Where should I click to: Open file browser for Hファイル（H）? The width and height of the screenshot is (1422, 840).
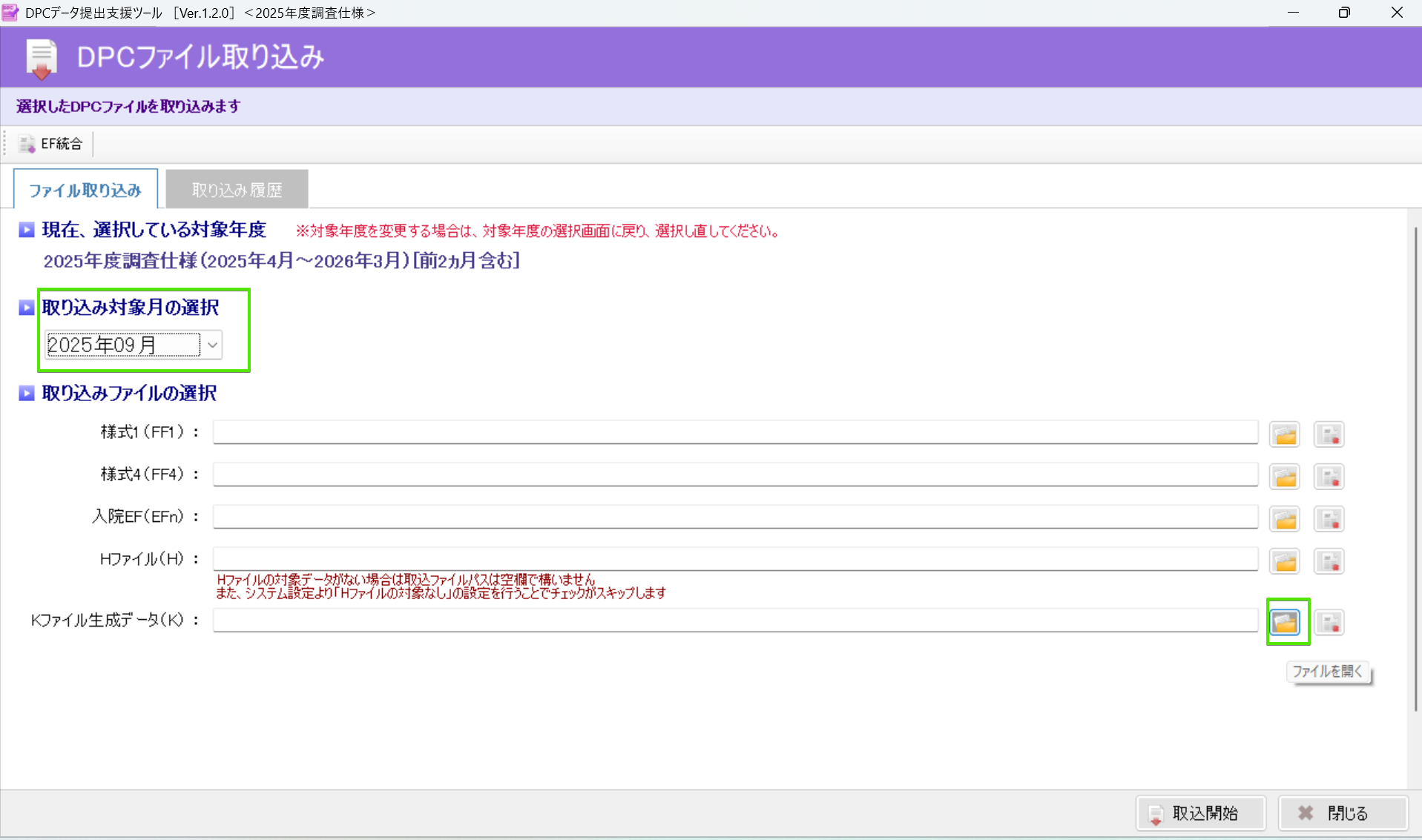click(x=1285, y=561)
